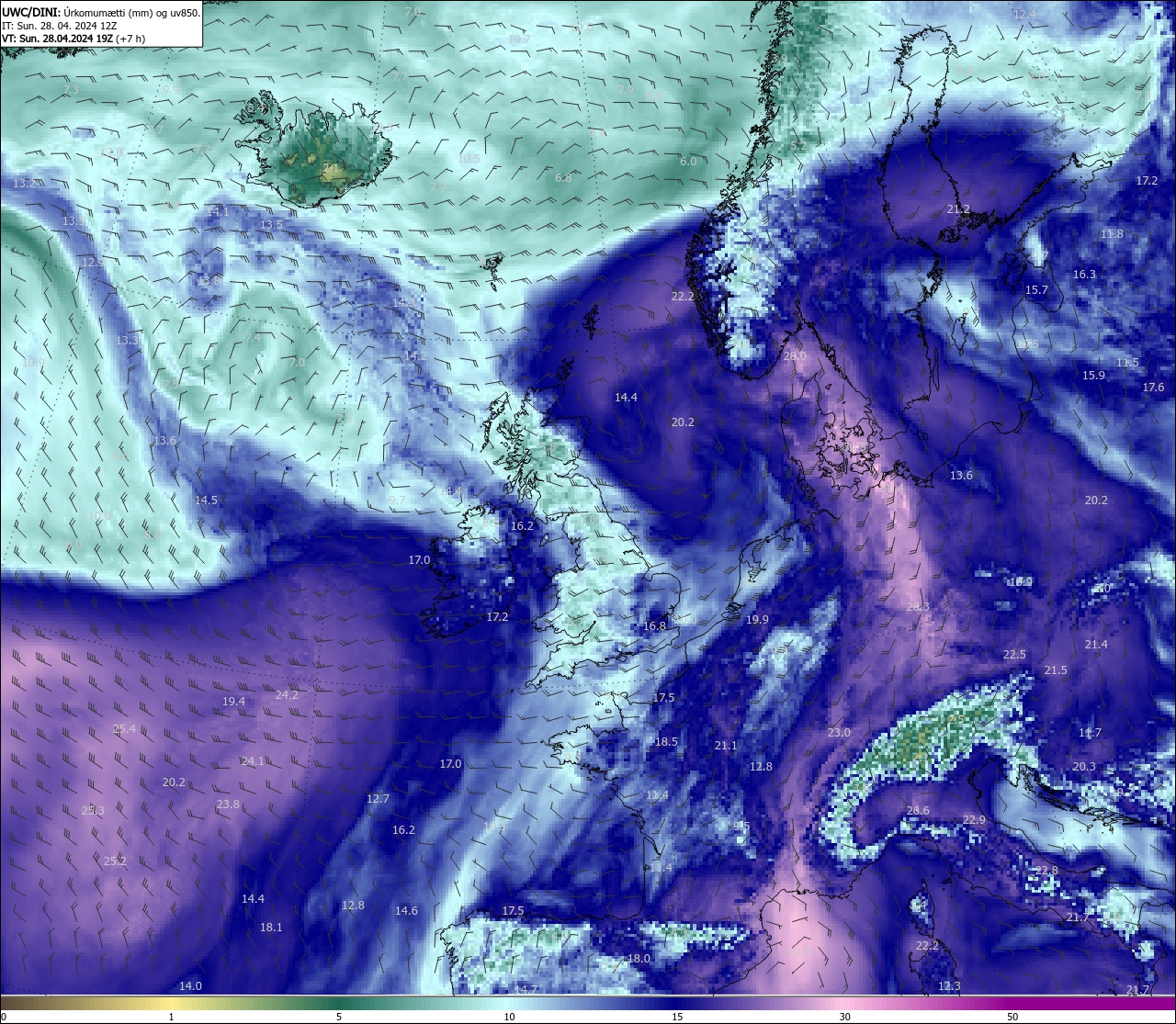1176x1024 pixels.
Task: Click the colour scale label 15
Action: point(676,1017)
